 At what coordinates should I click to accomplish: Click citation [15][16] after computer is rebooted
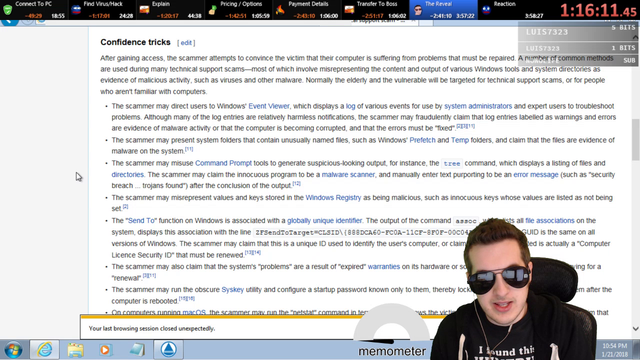187,299
